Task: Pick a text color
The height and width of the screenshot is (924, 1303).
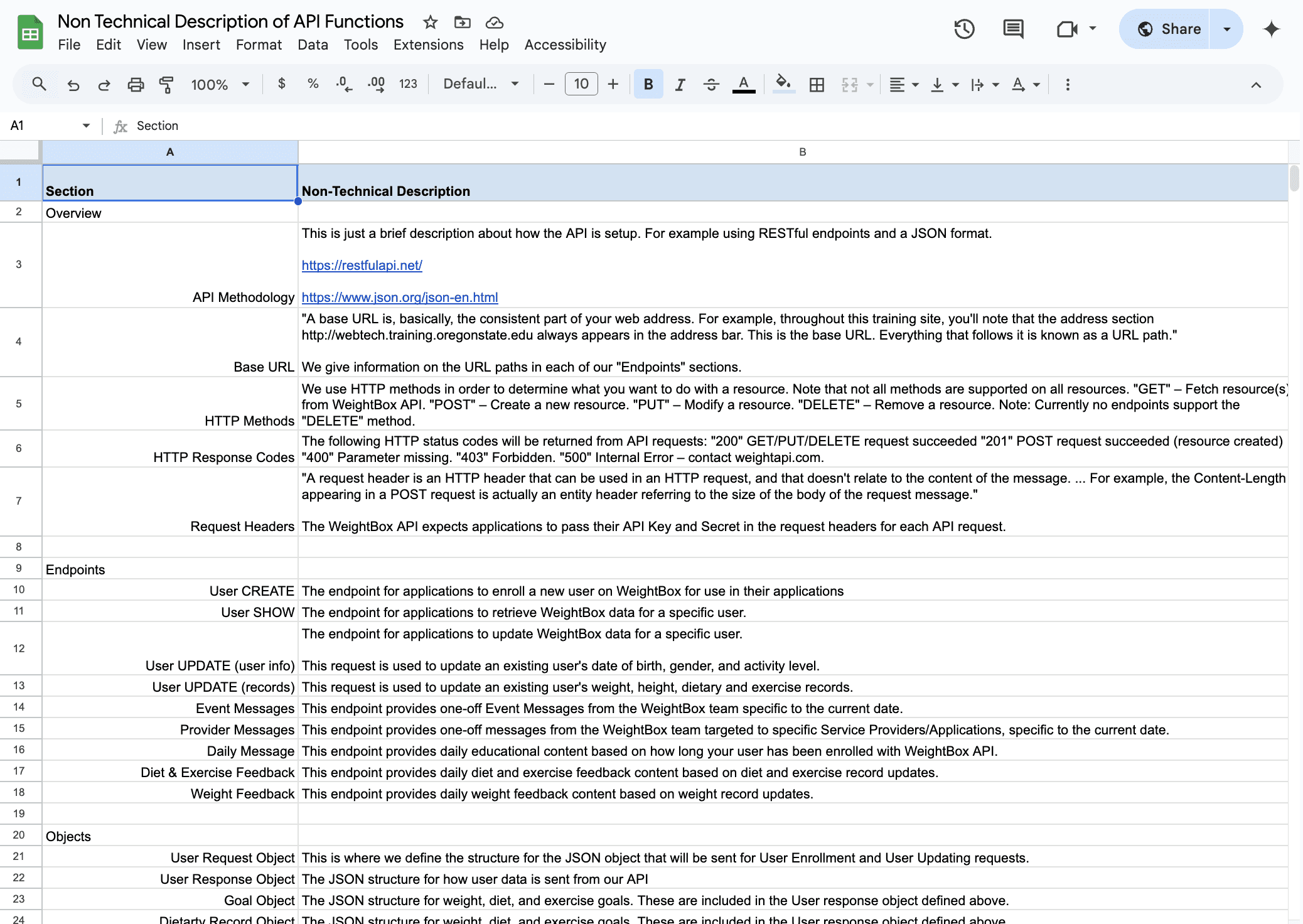Action: click(x=744, y=84)
